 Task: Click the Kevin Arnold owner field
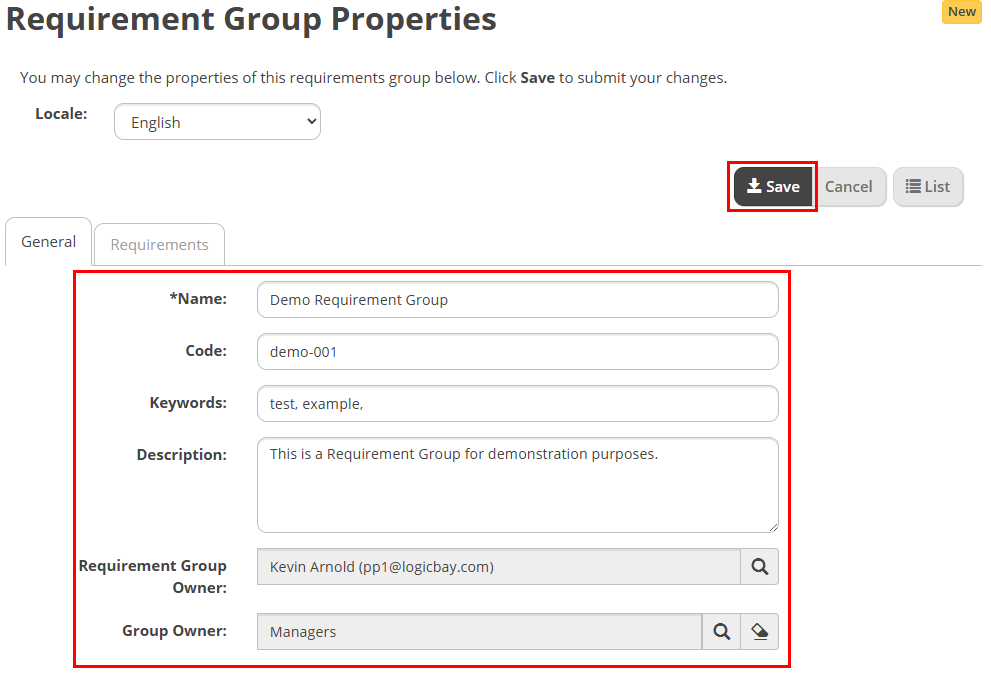pyautogui.click(x=498, y=567)
